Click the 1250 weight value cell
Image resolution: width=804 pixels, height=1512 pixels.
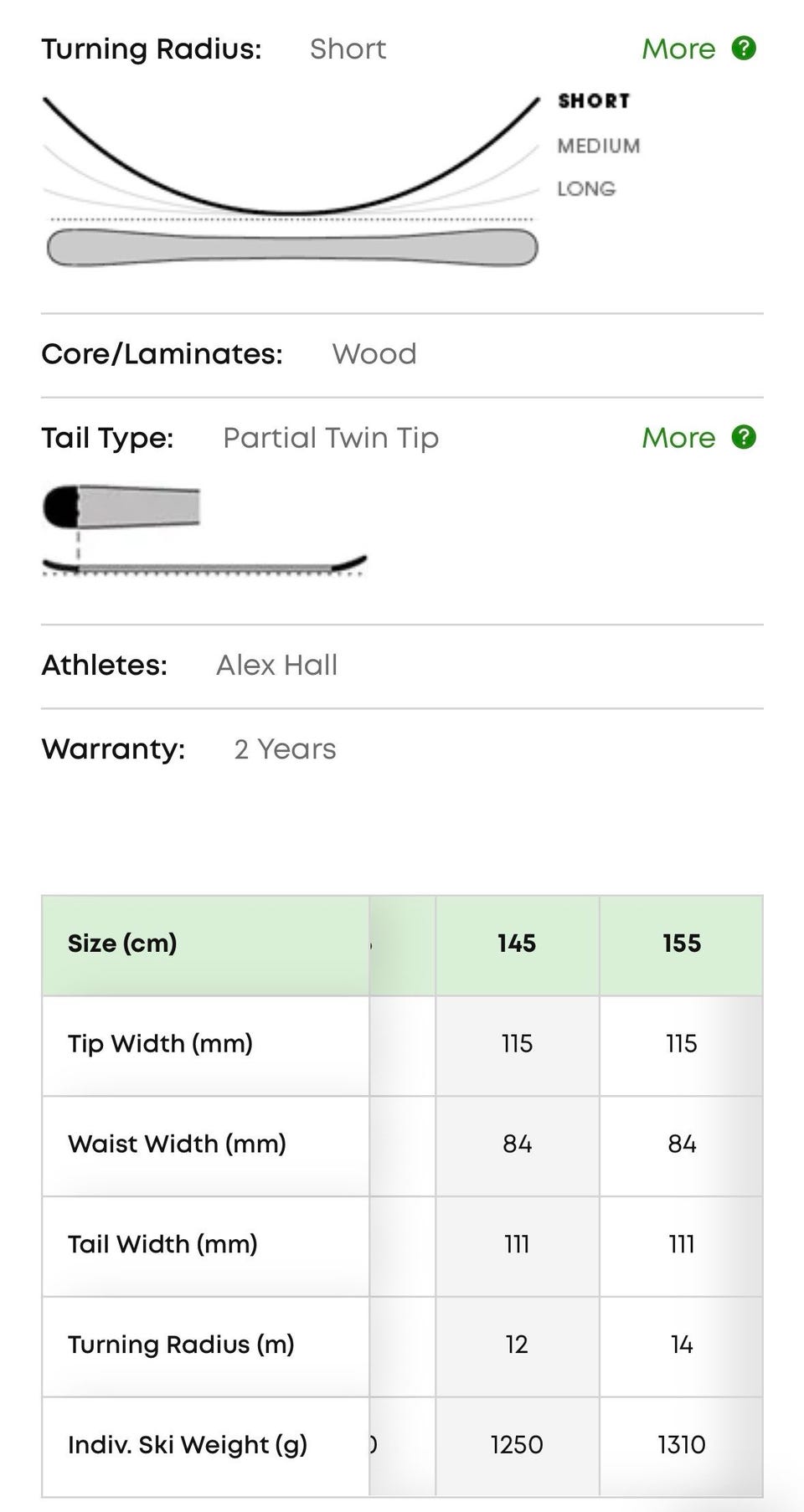517,1445
